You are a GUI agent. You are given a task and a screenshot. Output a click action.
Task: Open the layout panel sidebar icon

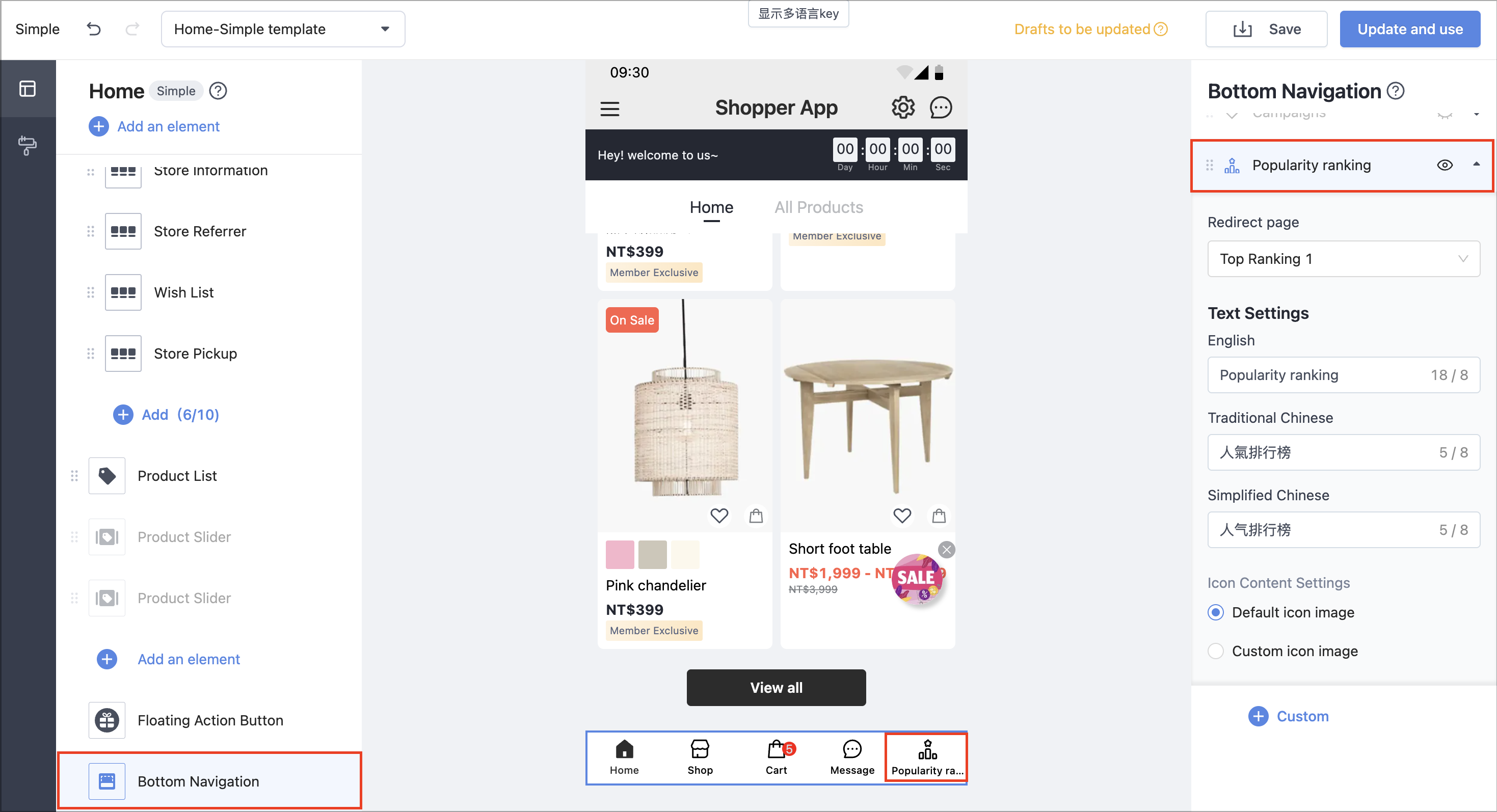pyautogui.click(x=28, y=88)
